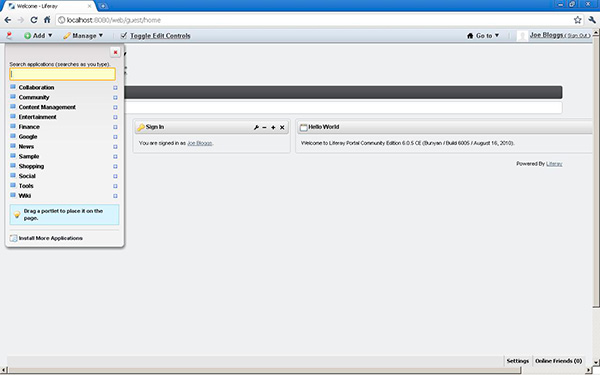
Task: Click the pin icon in dockbar
Action: click(9, 36)
